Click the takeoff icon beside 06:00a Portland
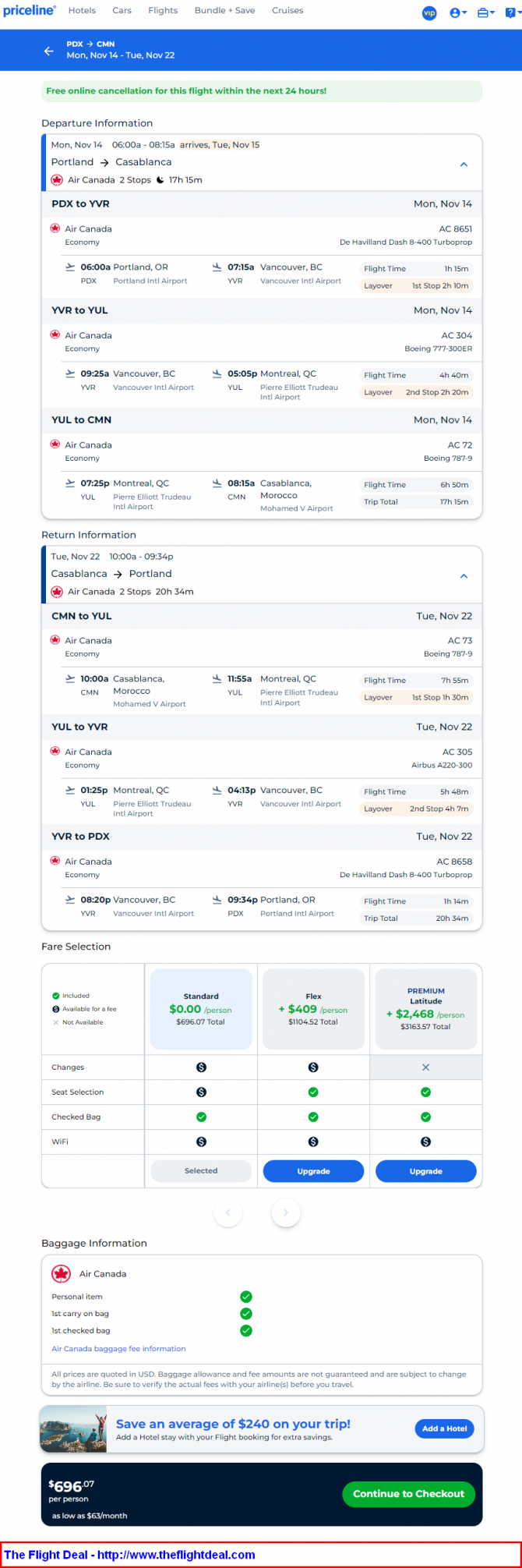The image size is (522, 1568). tap(71, 267)
